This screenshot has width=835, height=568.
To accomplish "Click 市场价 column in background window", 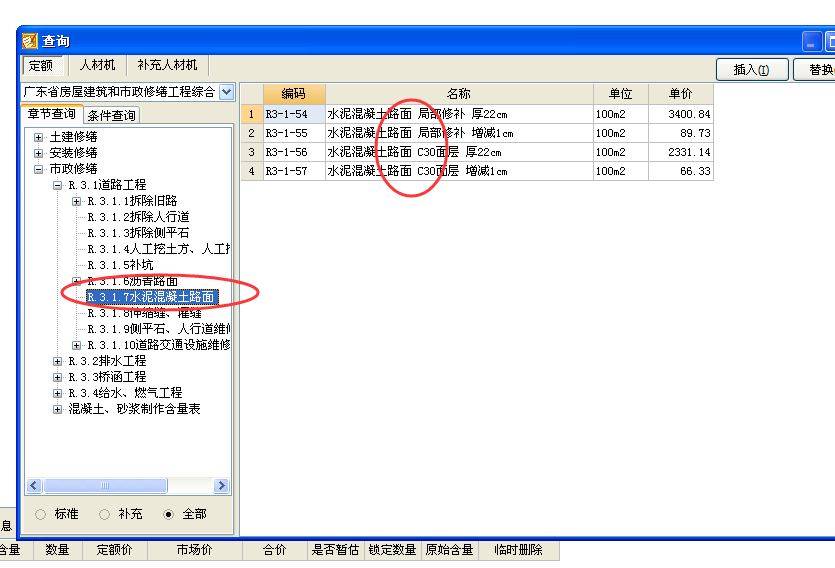I will click(194, 550).
